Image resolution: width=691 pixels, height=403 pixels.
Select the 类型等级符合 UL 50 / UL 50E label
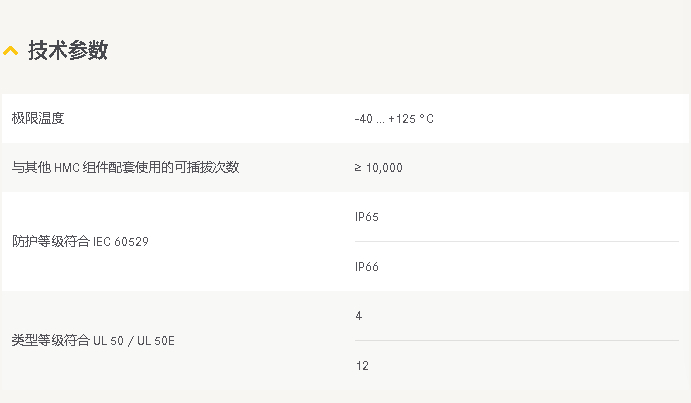tap(93, 340)
